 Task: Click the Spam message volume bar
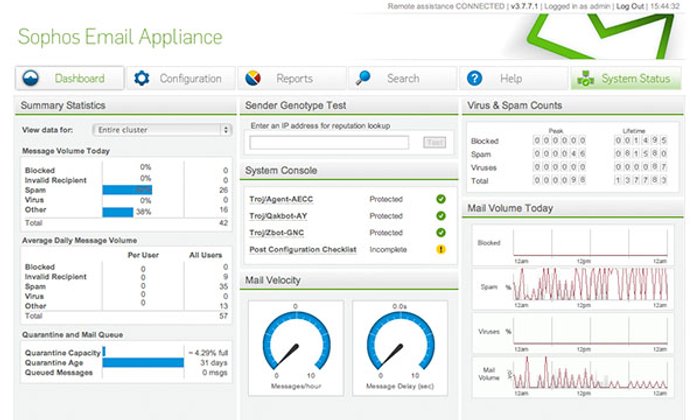click(127, 190)
